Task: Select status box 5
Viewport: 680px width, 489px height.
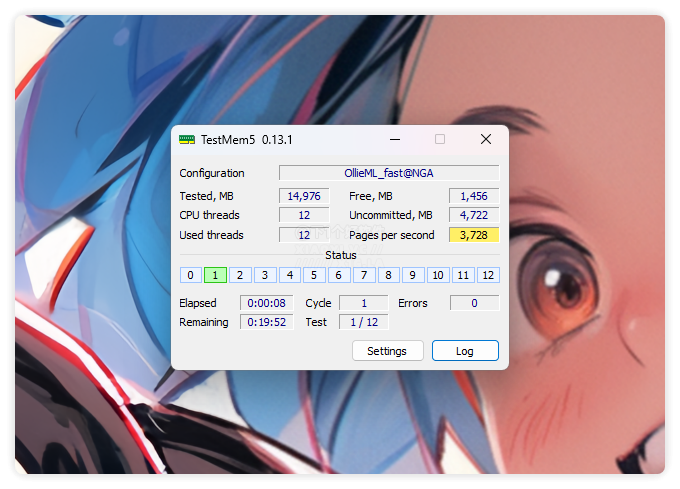Action: (x=314, y=275)
